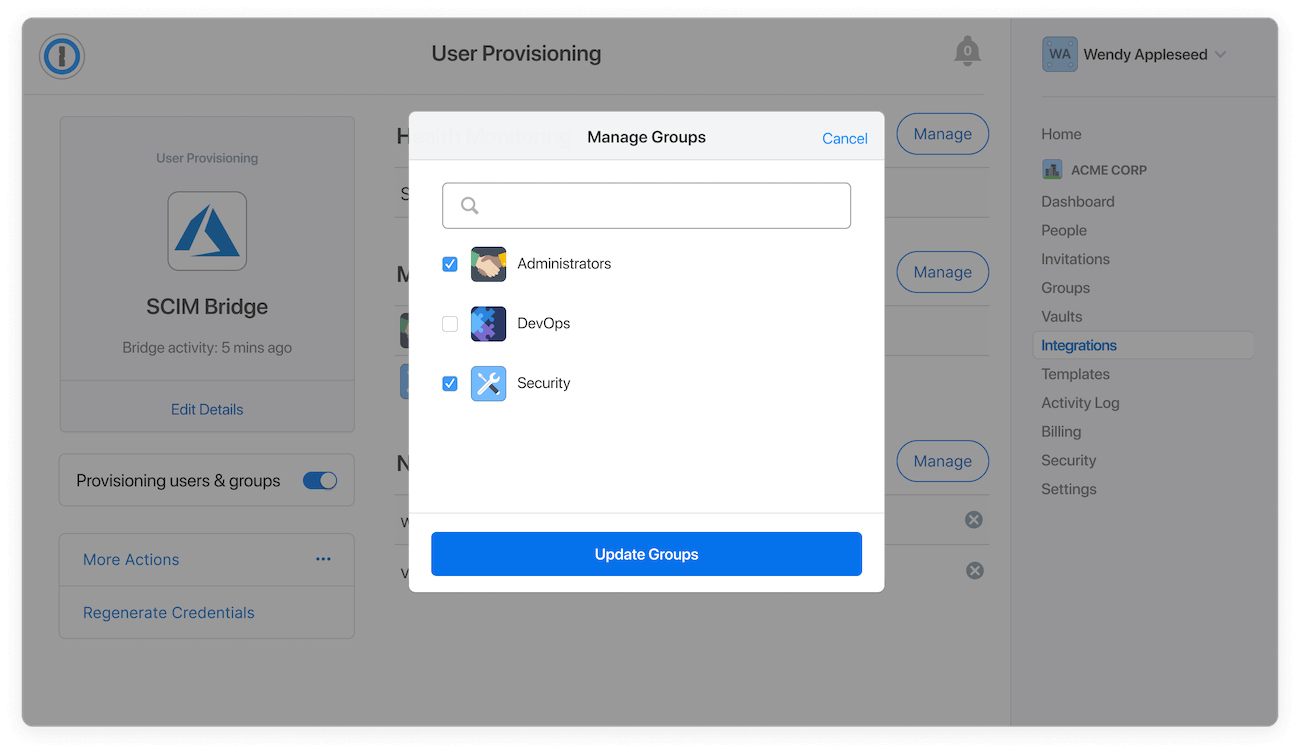Viewport: 1300px width, 753px height.
Task: Click the WA avatar in the top bar
Action: click(1059, 54)
